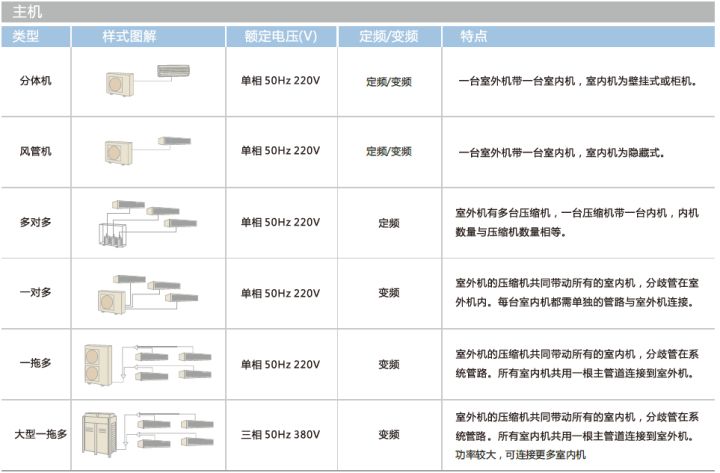720x473 pixels.
Task: Click the 特点 column header
Action: tap(474, 36)
